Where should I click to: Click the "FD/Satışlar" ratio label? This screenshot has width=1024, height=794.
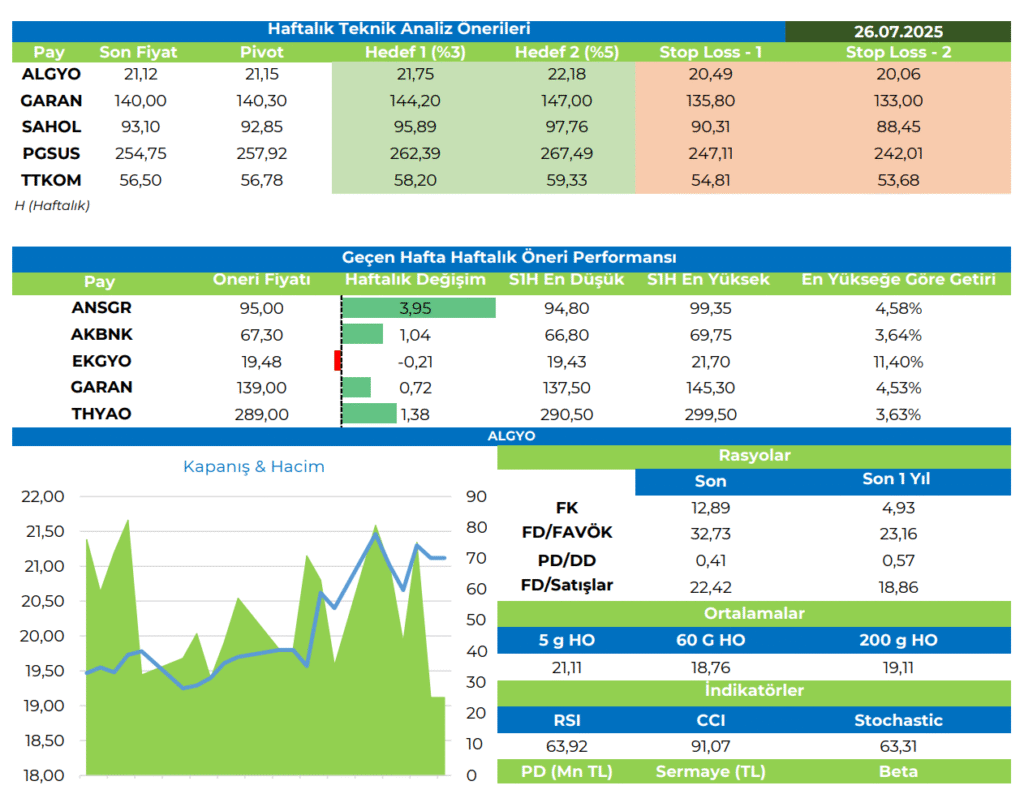pos(567,585)
